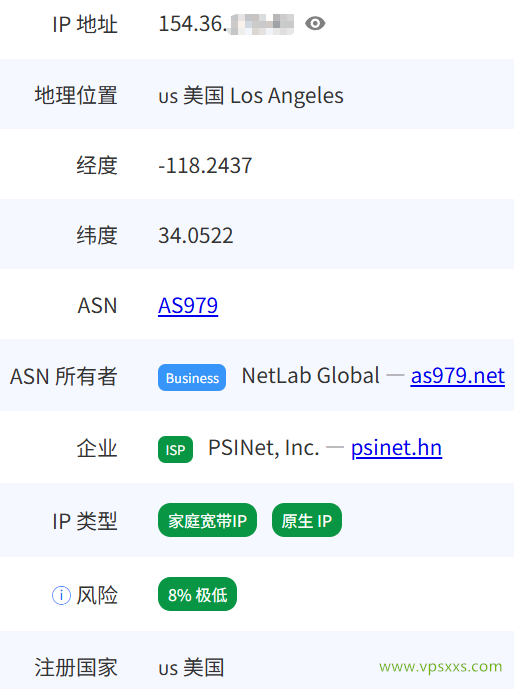Reveal the hidden IP with eye icon
Viewport: 514px width, 689px height.
(315, 24)
